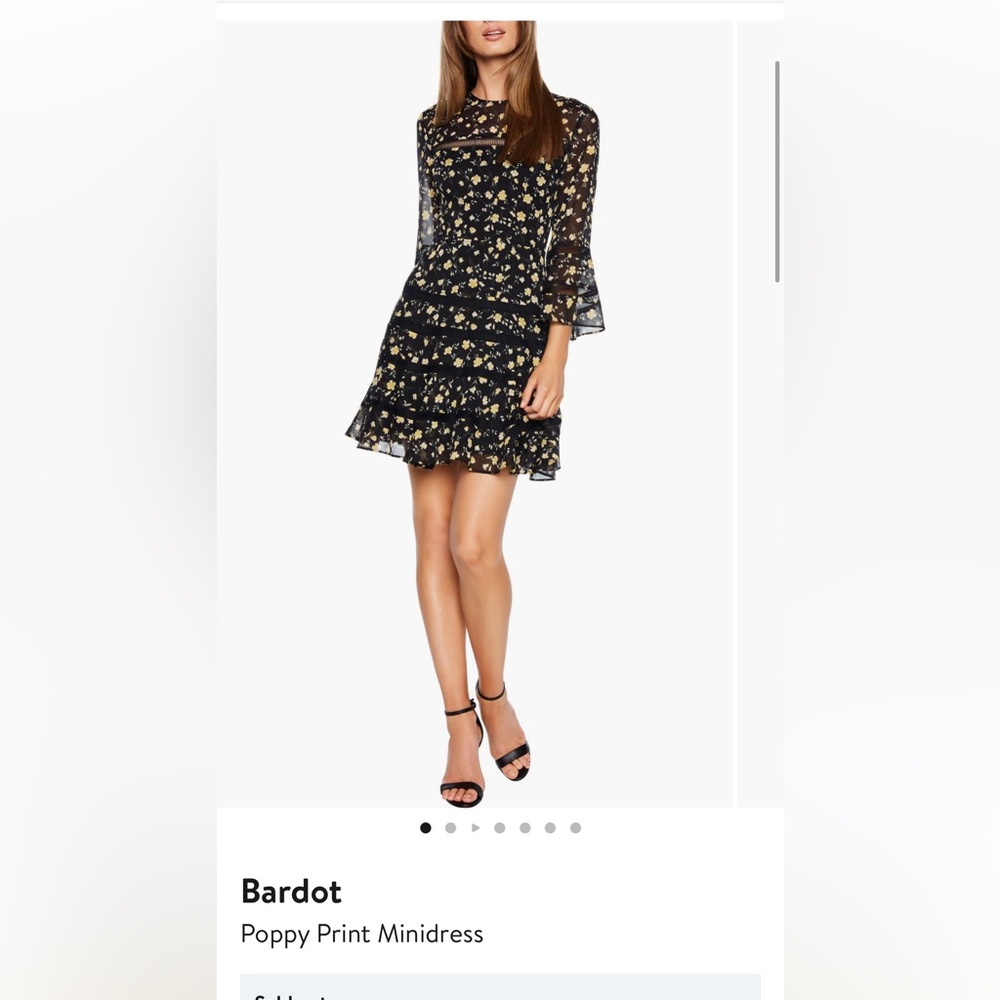Play the product video via triangle indicator
The width and height of the screenshot is (1000, 1000).
click(x=475, y=828)
